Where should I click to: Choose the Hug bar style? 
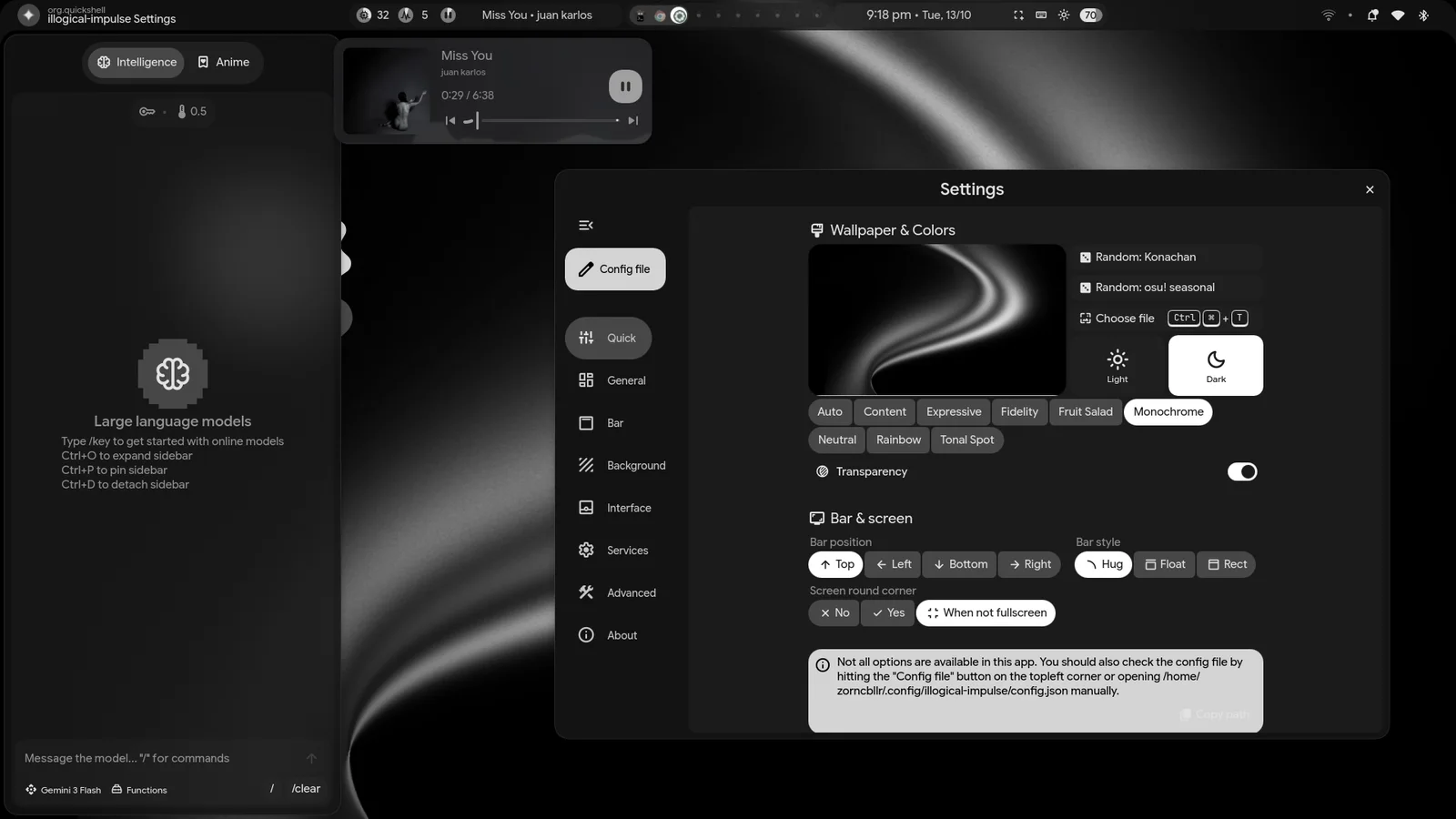point(1103,564)
